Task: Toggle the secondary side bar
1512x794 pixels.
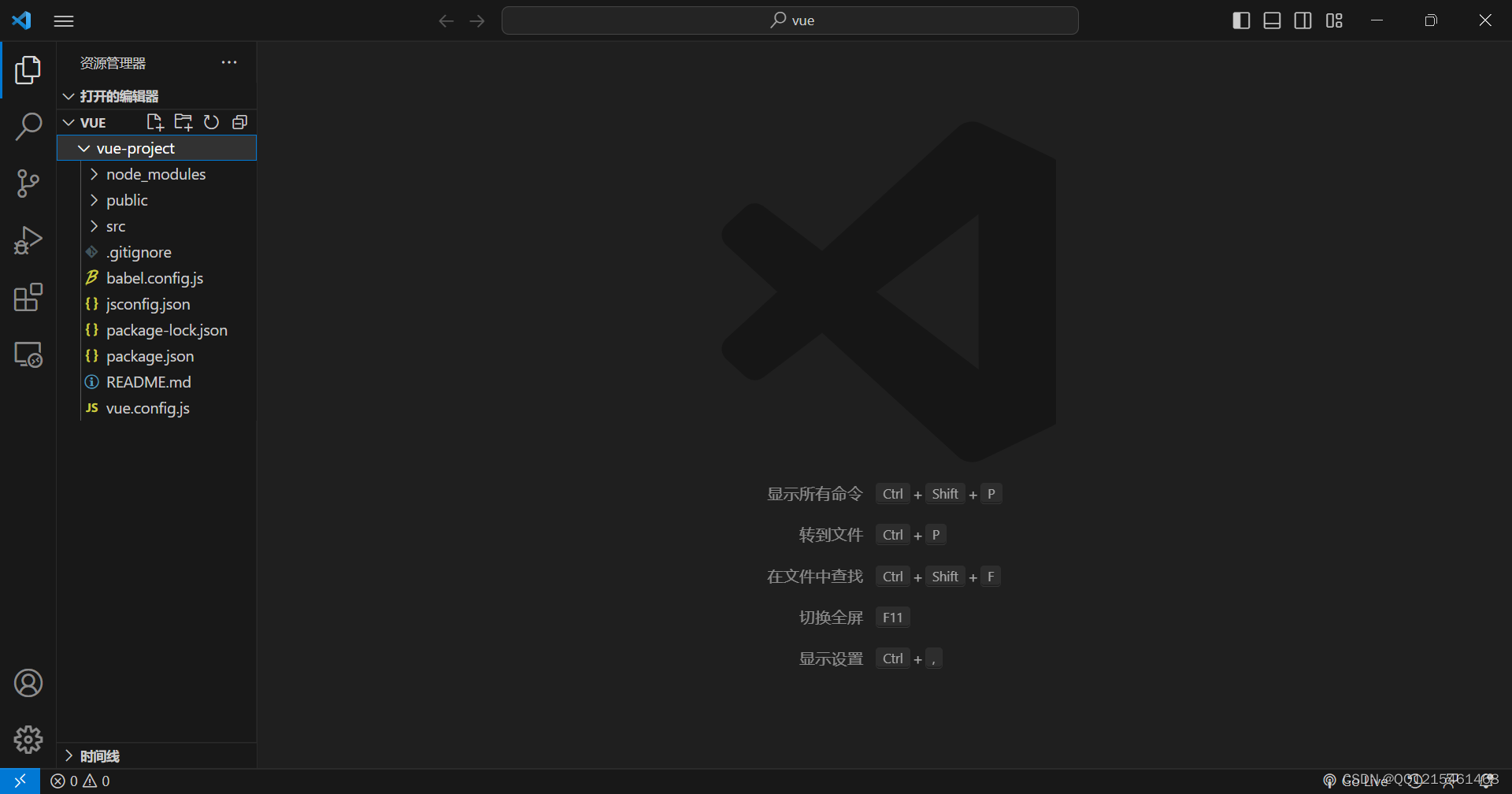Action: tap(1303, 20)
